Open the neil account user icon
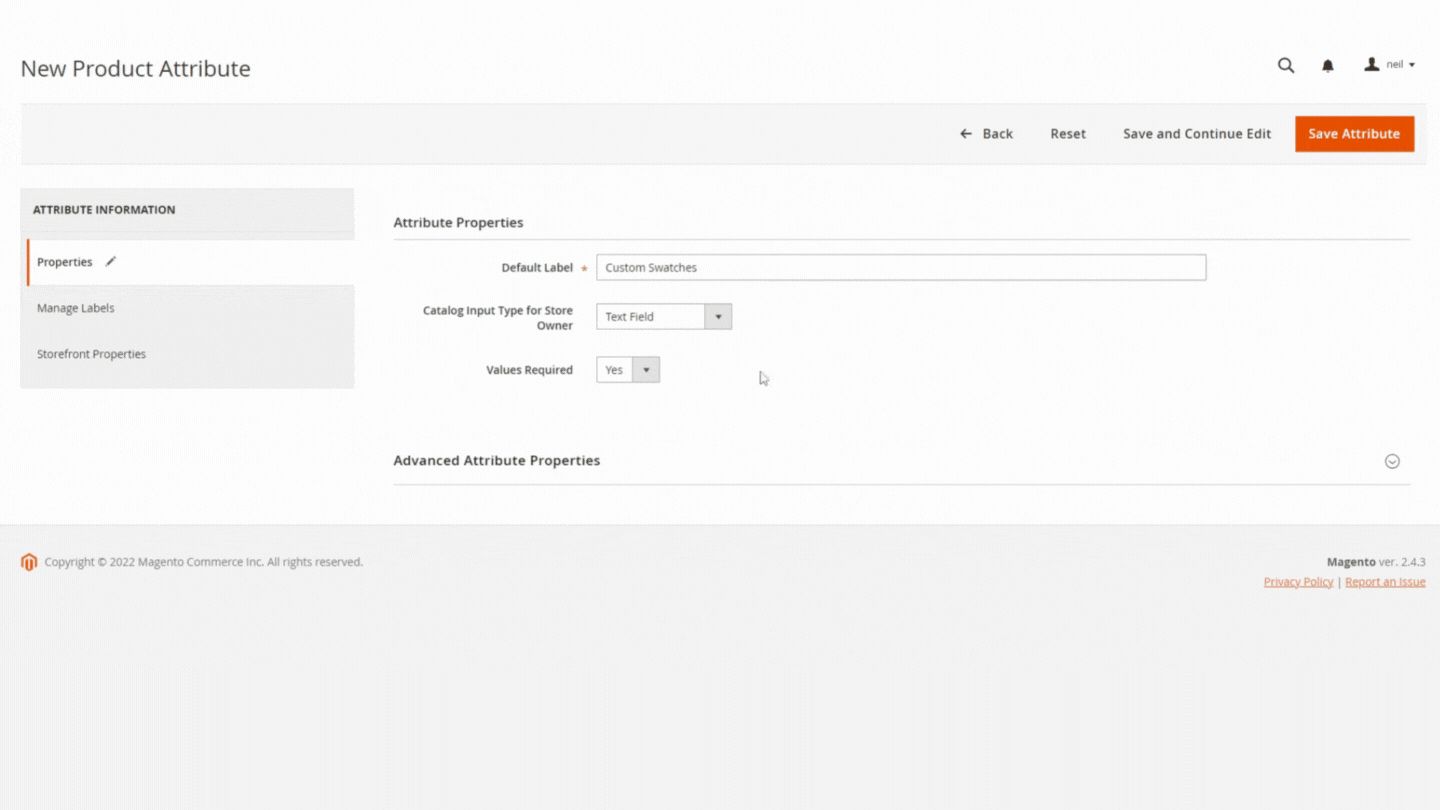Viewport: 1440px width, 810px height. 1371,64
